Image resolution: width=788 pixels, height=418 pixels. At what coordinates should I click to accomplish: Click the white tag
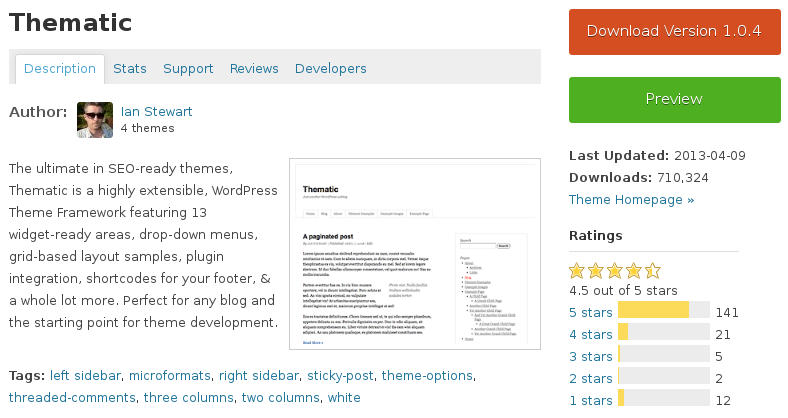[x=344, y=398]
